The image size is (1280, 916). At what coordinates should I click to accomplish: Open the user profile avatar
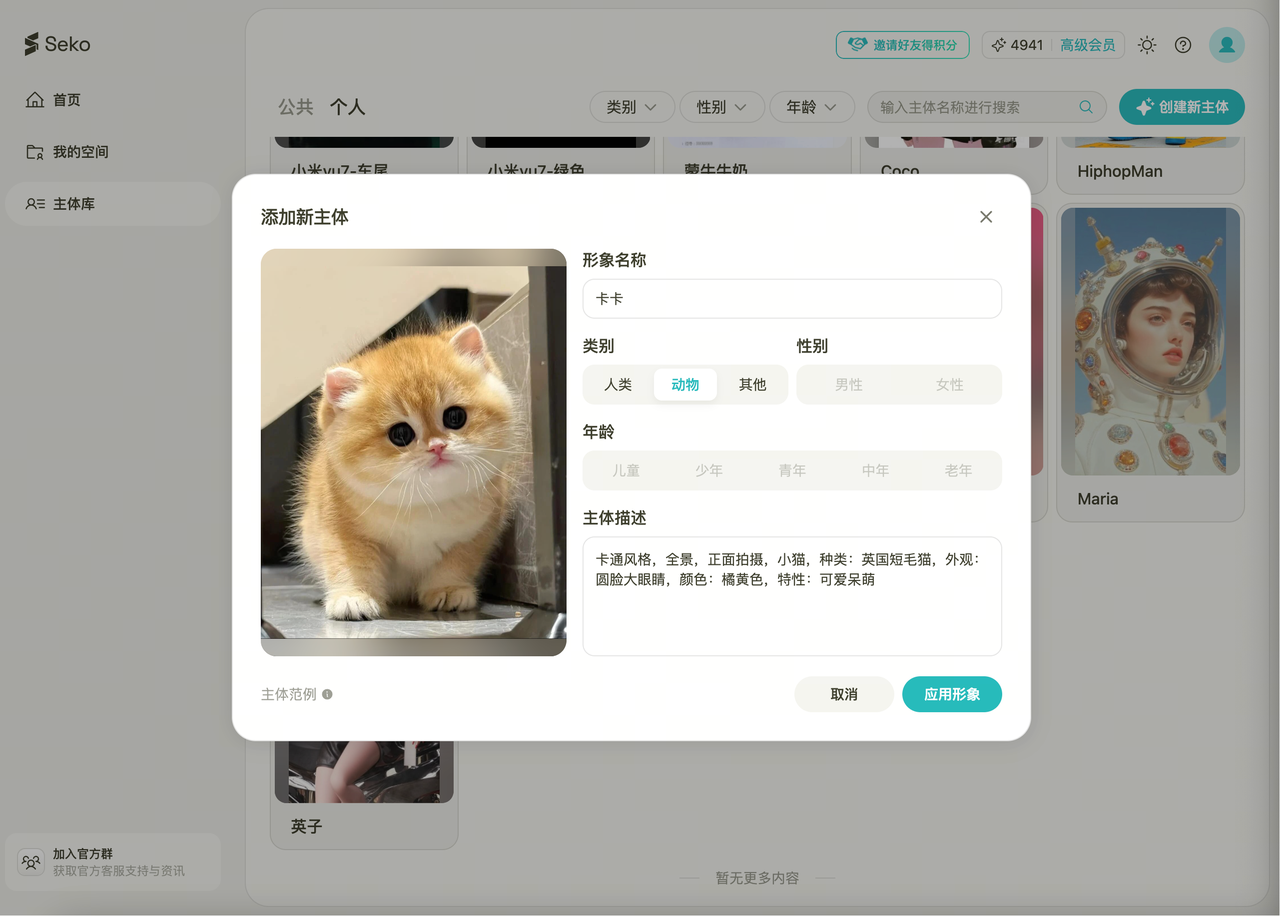point(1226,45)
